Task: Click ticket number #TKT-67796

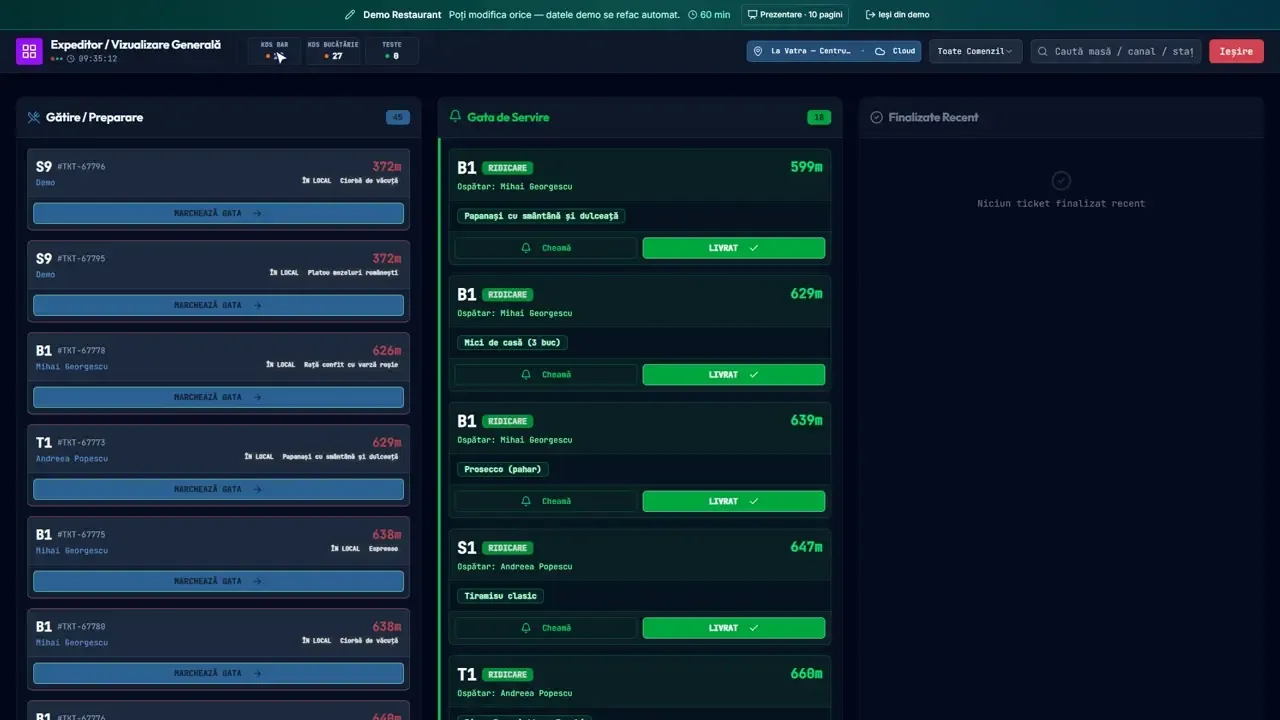Action: [81, 167]
